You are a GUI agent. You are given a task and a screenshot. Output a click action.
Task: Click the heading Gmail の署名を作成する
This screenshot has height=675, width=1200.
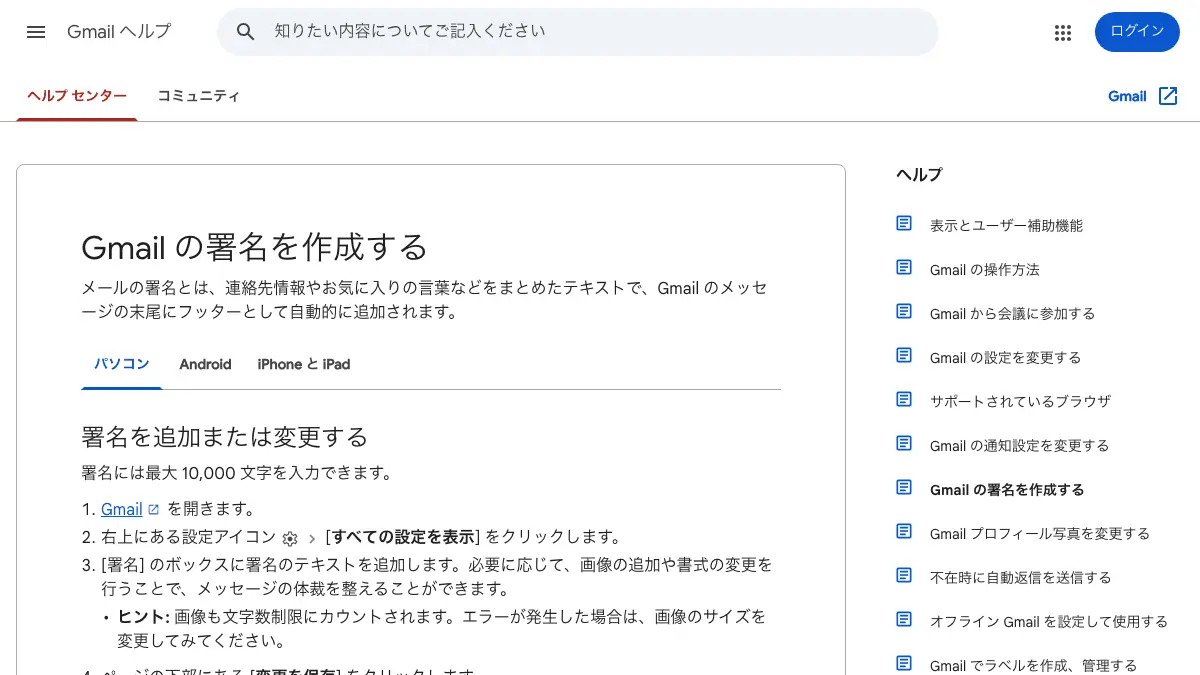(254, 246)
